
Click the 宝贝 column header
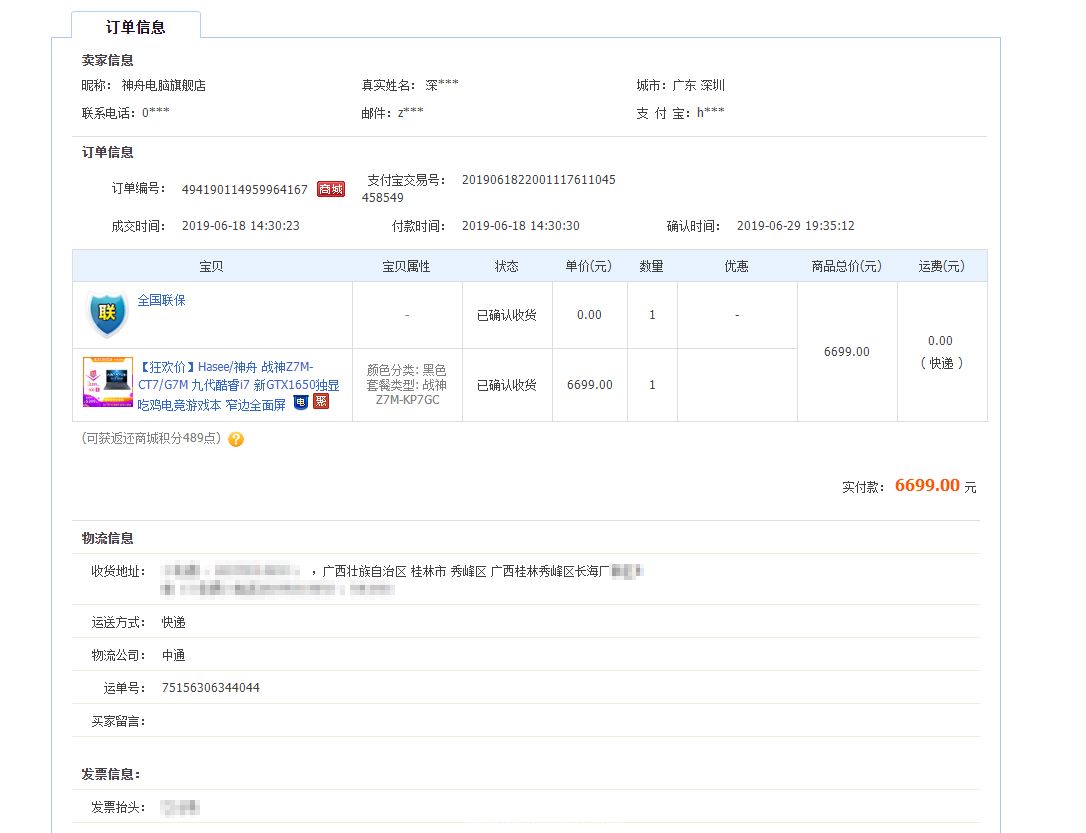point(211,267)
